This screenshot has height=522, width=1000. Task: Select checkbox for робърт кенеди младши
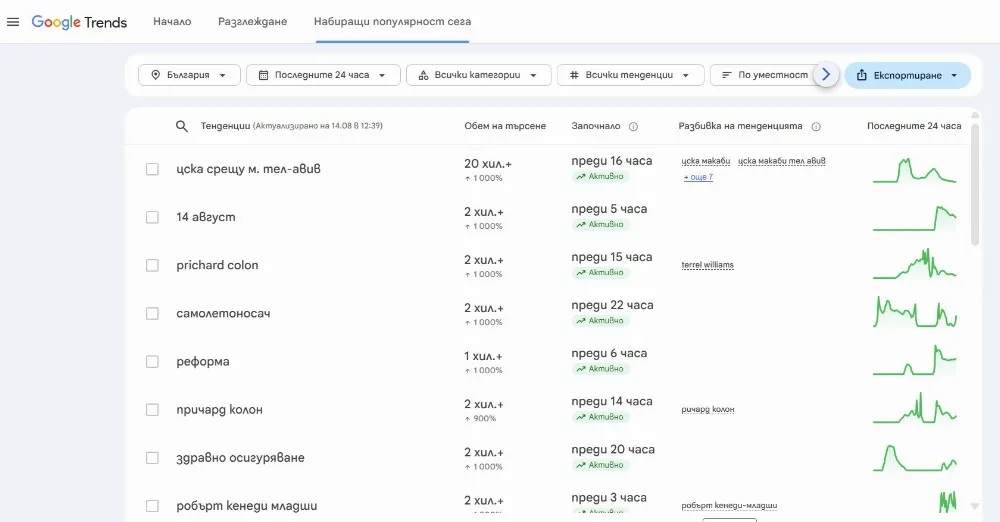[152, 506]
